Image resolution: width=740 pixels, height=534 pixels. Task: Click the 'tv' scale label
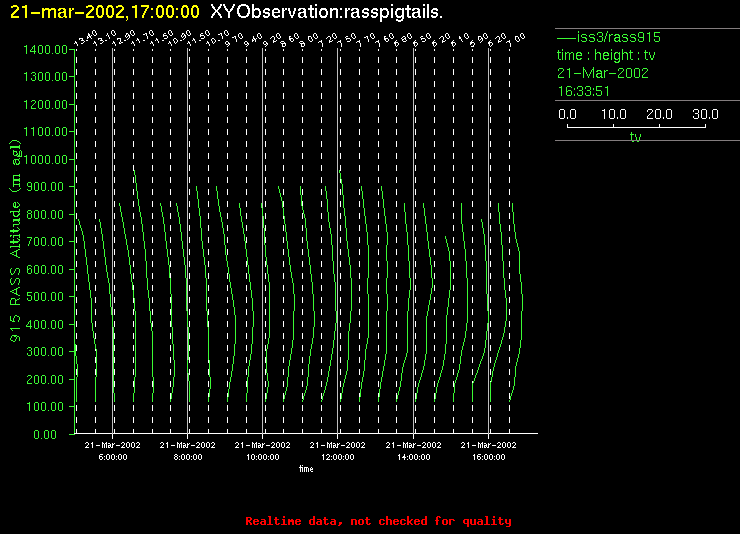click(635, 138)
